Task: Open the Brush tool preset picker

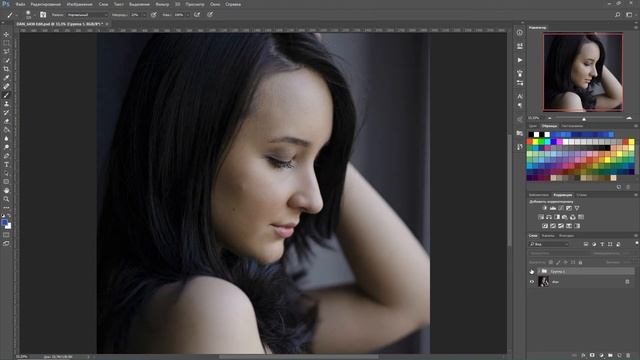Action: 11,15
